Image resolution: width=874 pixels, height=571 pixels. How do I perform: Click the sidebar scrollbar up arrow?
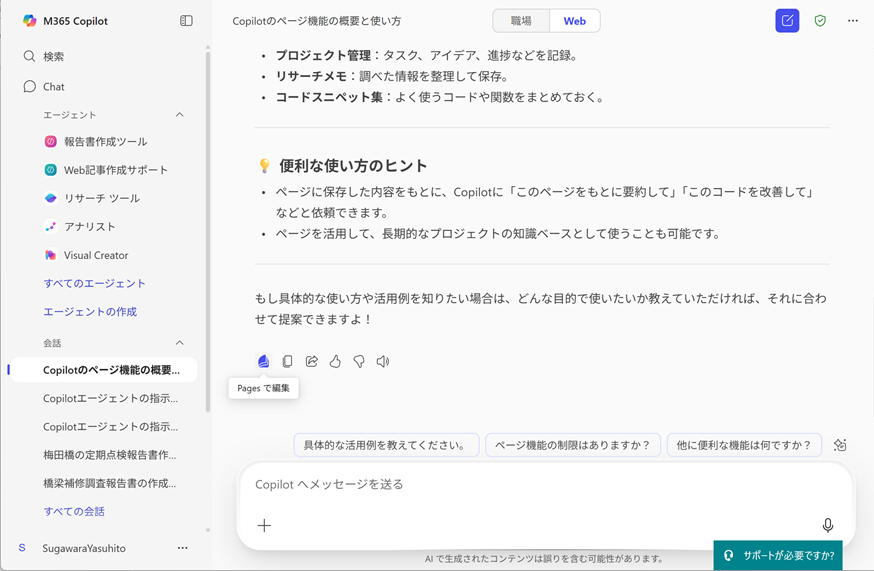[x=208, y=47]
